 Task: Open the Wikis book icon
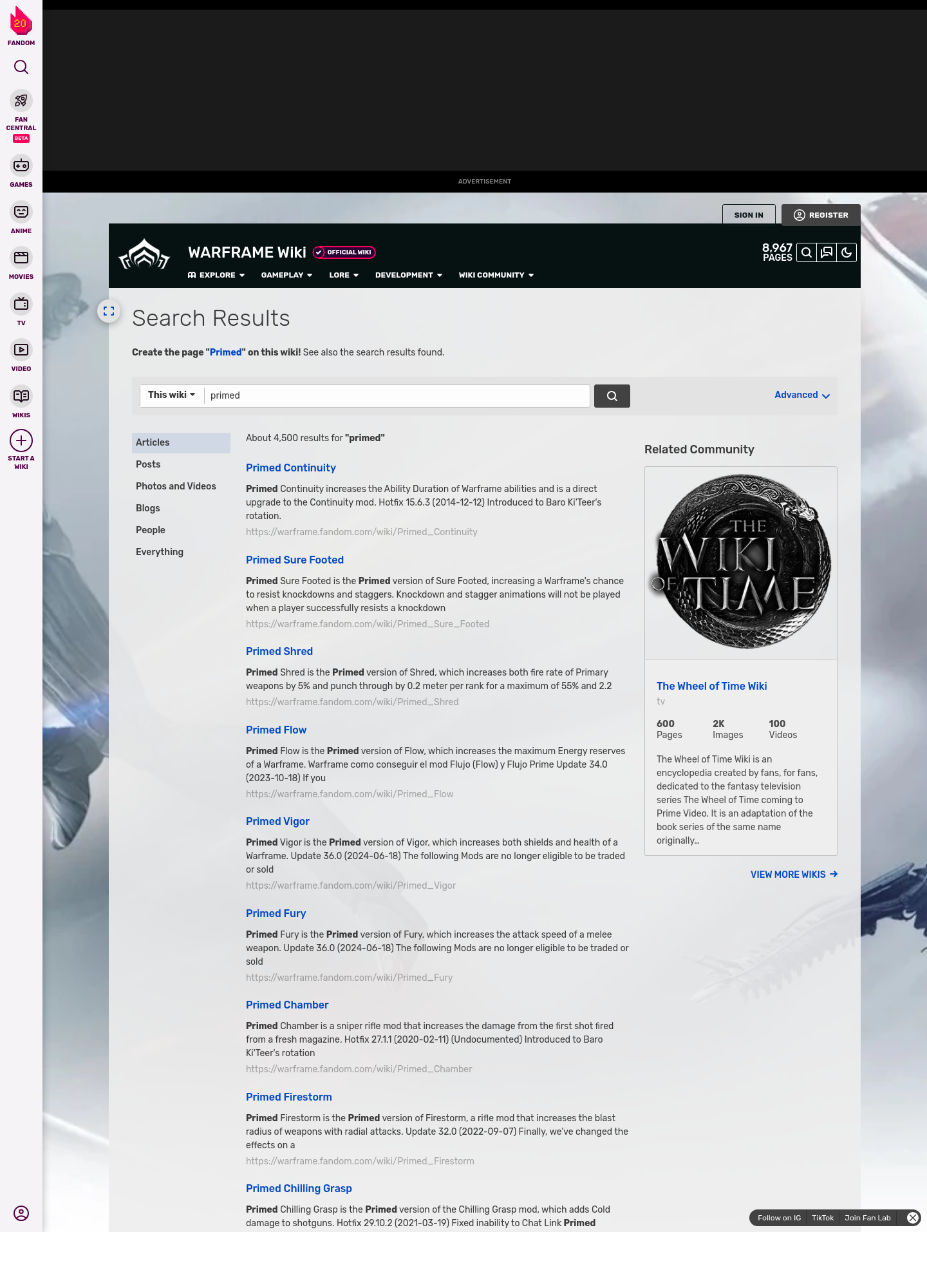coord(21,396)
